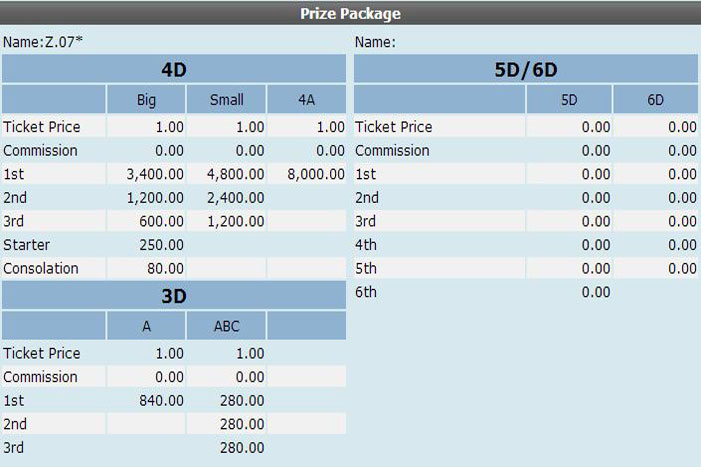Viewport: 701px width, 467px height.
Task: Select the 5D column header
Action: [569, 100]
